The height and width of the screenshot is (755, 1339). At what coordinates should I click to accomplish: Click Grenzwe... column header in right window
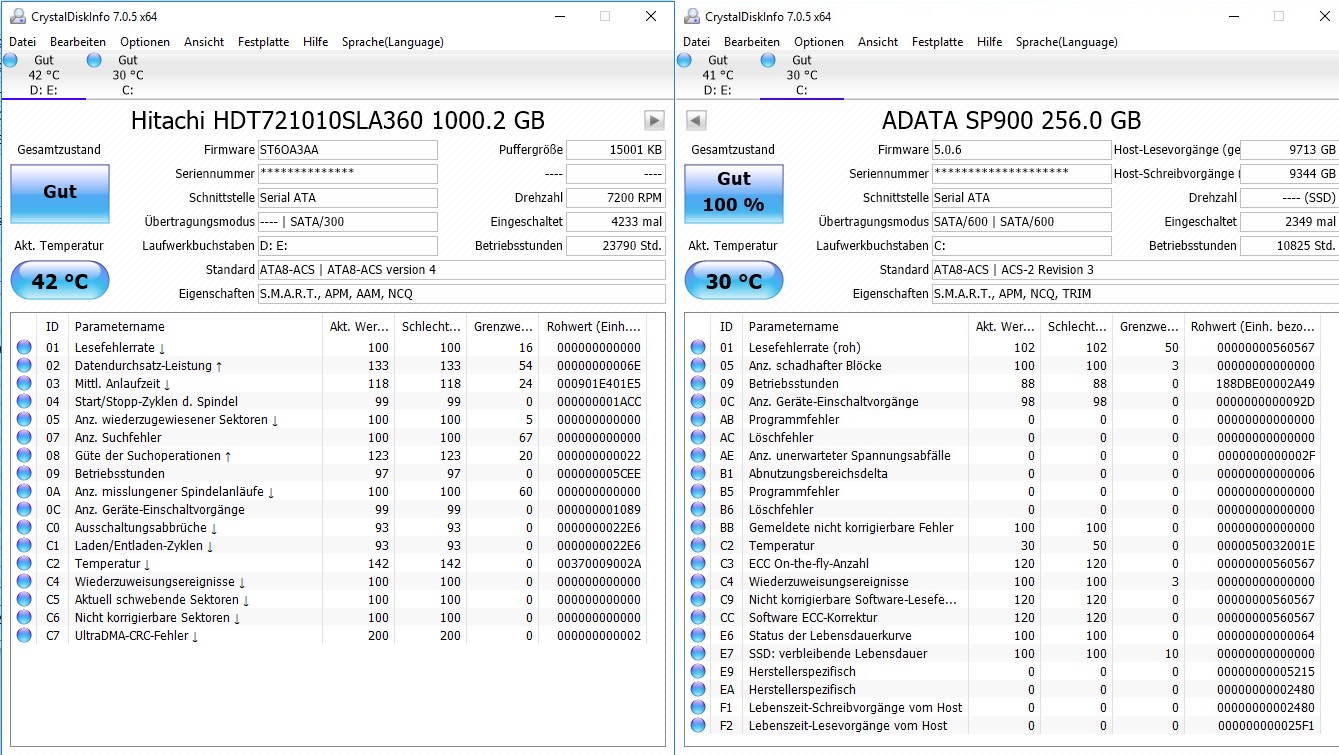[x=1148, y=327]
